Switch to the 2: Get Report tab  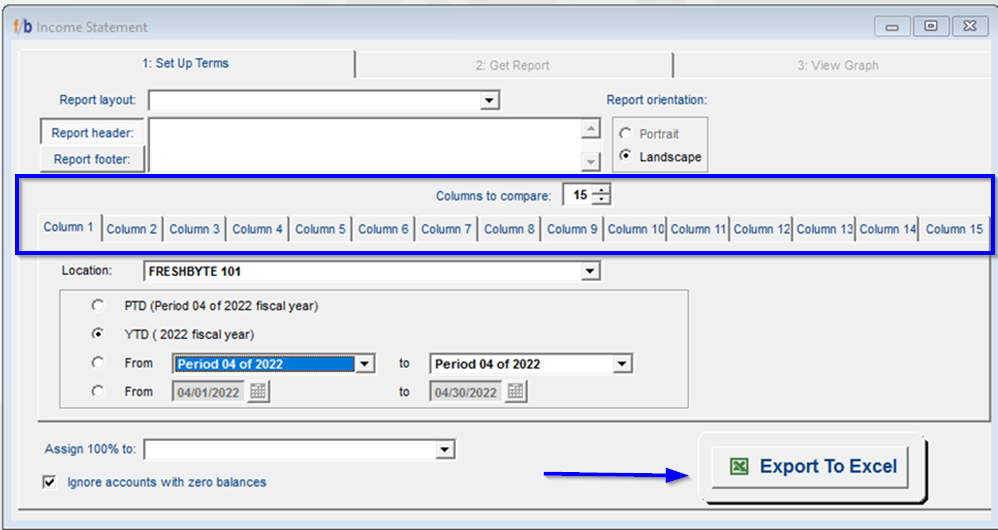(x=513, y=66)
